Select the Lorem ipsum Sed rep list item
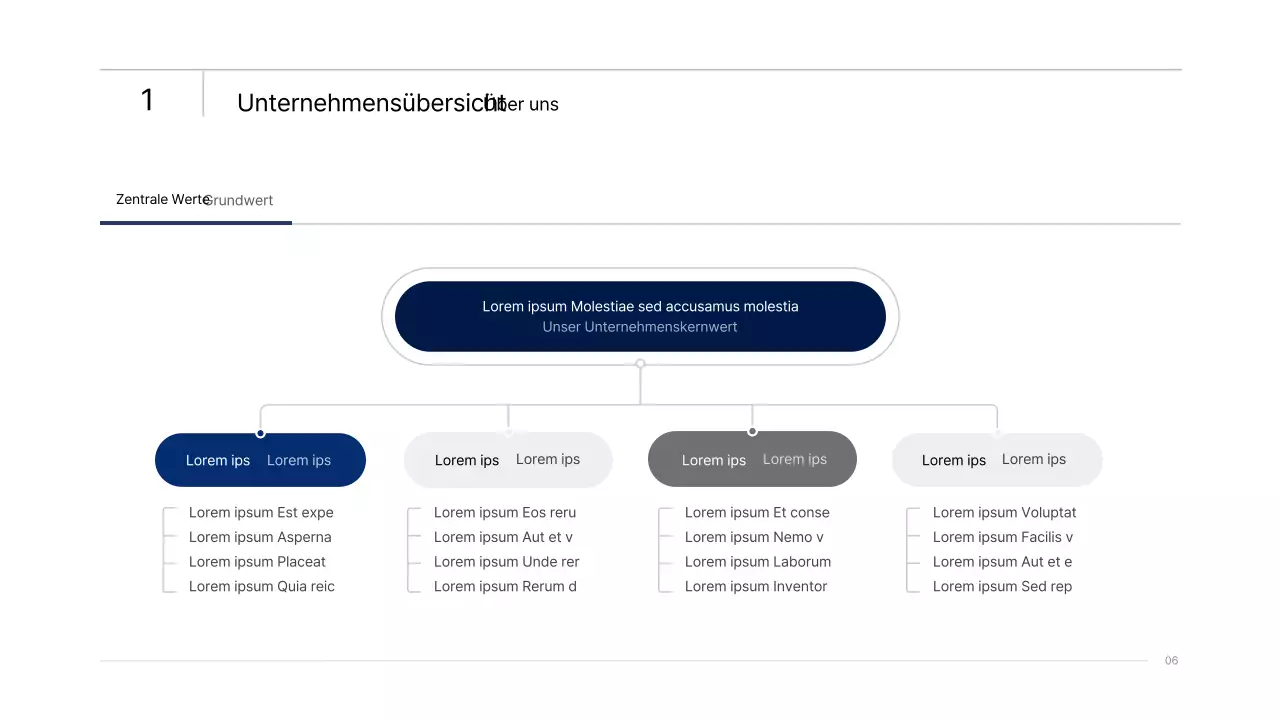This screenshot has height=720, width=1280. click(x=1002, y=586)
